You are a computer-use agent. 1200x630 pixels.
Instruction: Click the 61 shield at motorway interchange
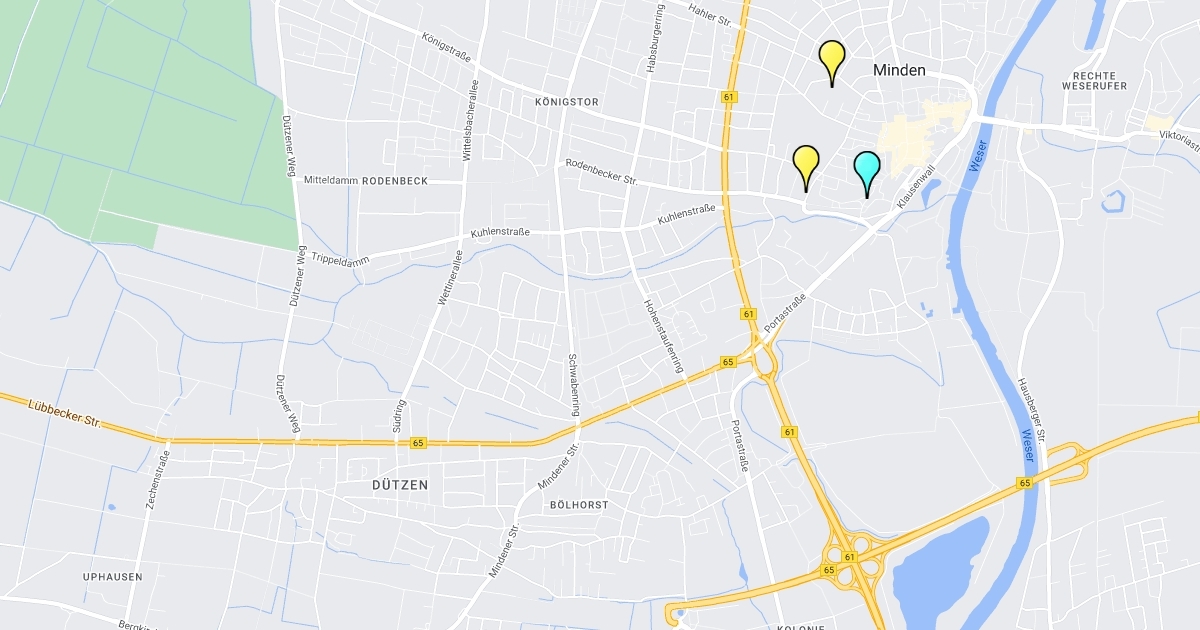(x=849, y=557)
